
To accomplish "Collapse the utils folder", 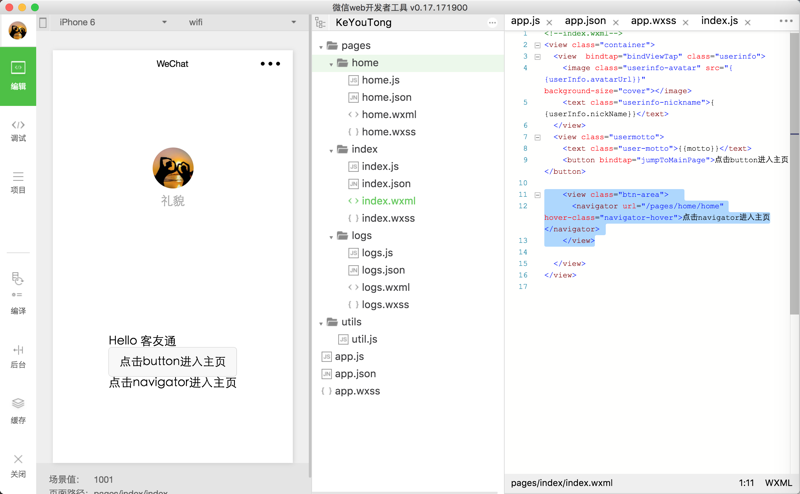I will pos(321,323).
